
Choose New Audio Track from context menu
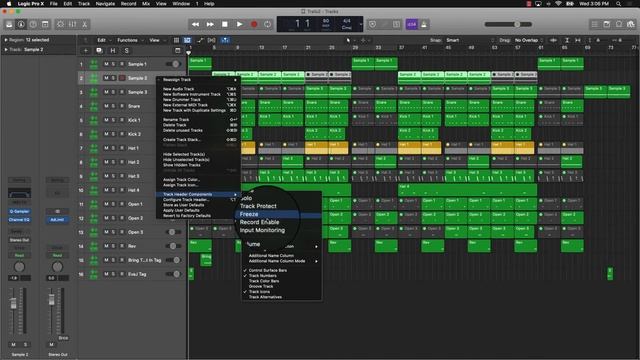198,89
